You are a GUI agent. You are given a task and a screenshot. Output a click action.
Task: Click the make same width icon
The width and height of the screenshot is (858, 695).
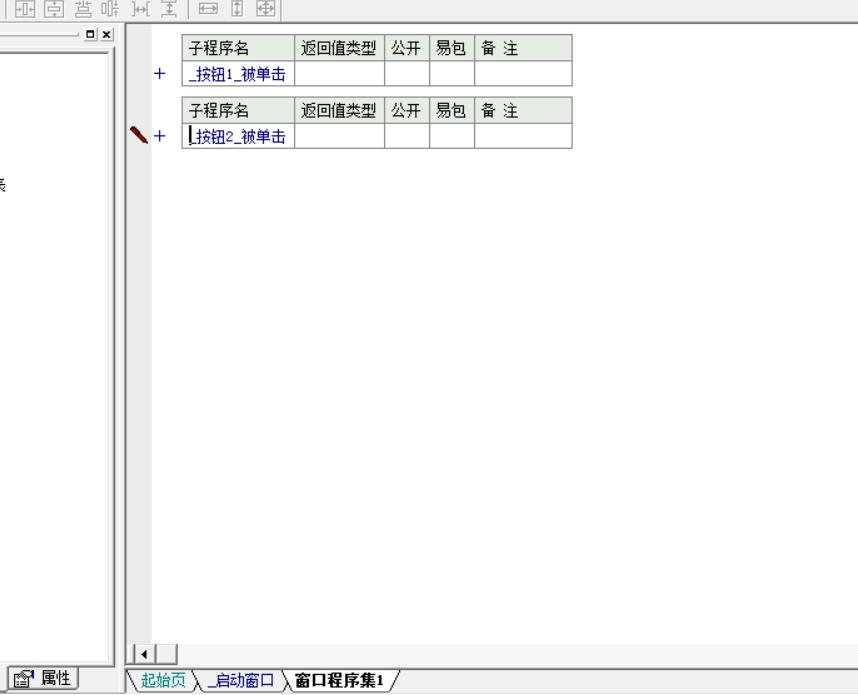(x=209, y=9)
